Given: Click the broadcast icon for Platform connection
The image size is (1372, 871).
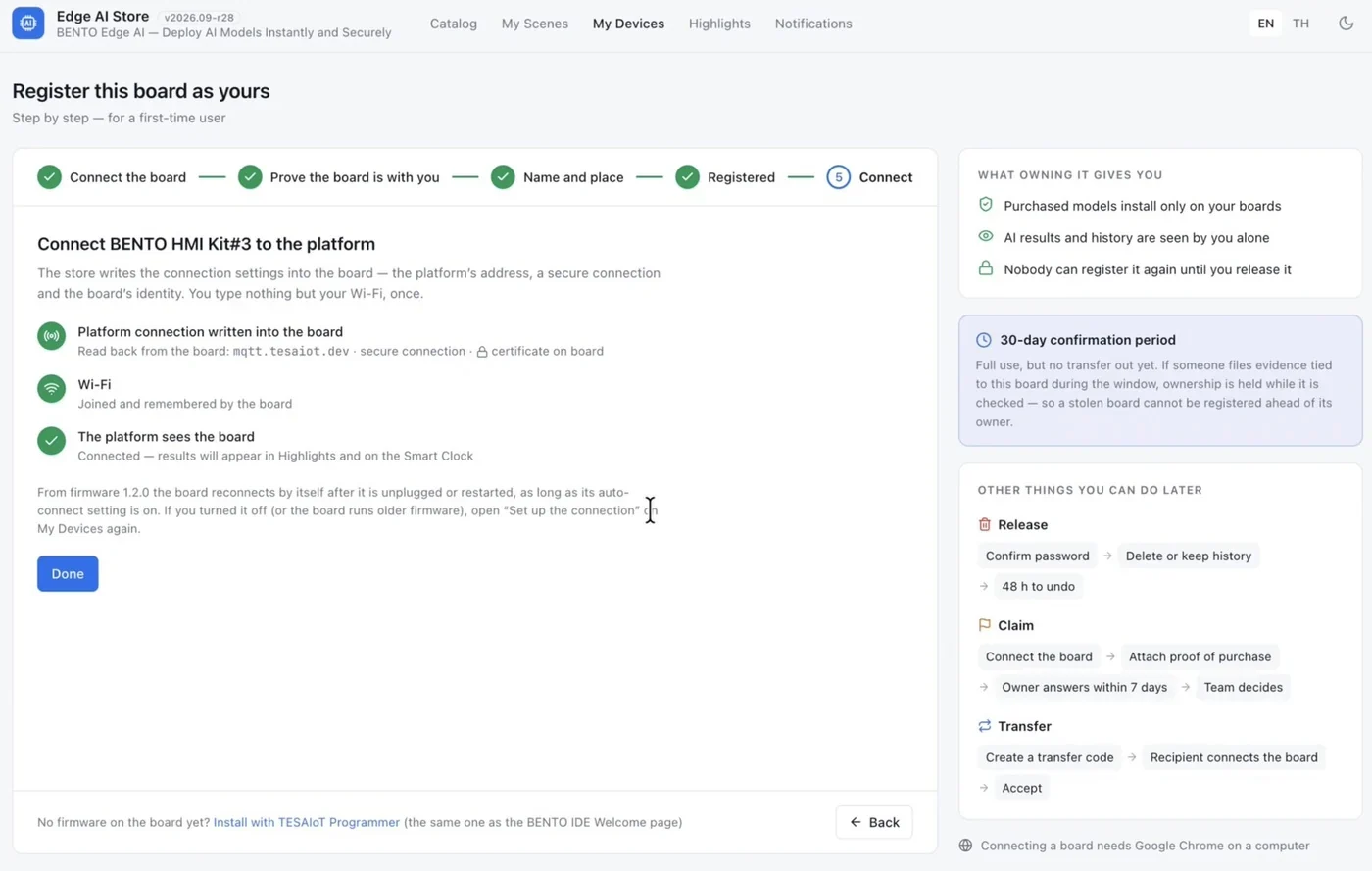Looking at the screenshot, I should pos(51,336).
